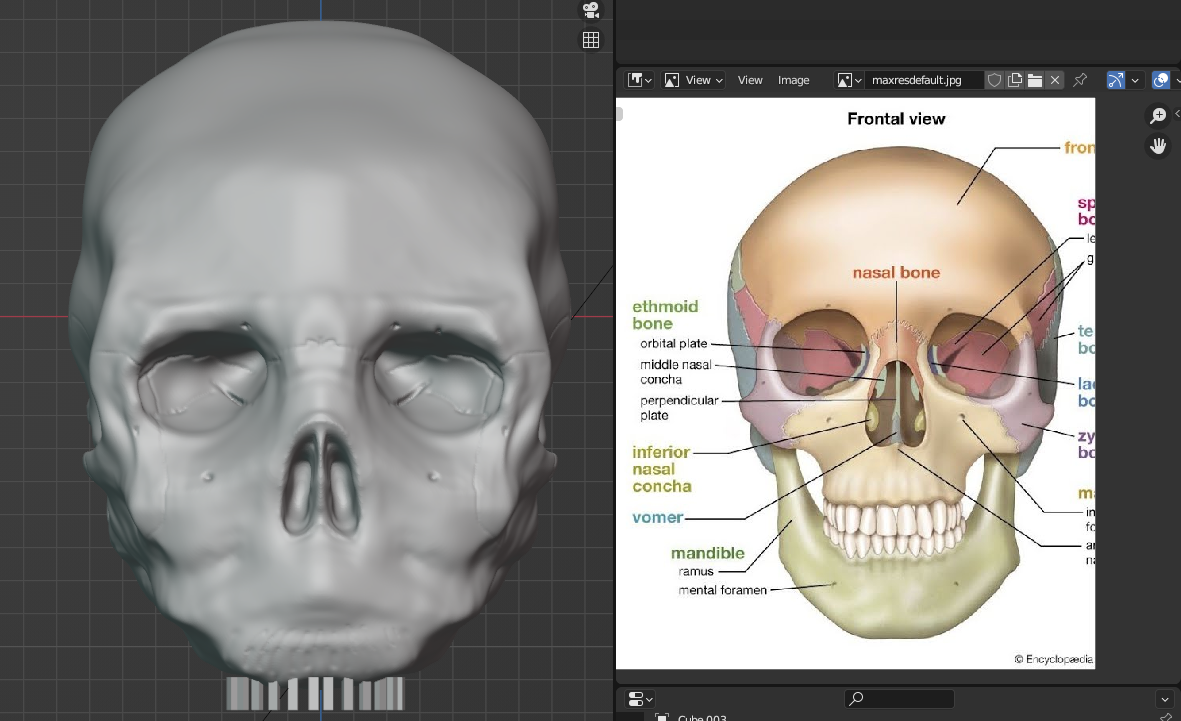Viewport: 1181px width, 721px height.
Task: Toggle the image editor overlays button
Action: pos(1160,80)
